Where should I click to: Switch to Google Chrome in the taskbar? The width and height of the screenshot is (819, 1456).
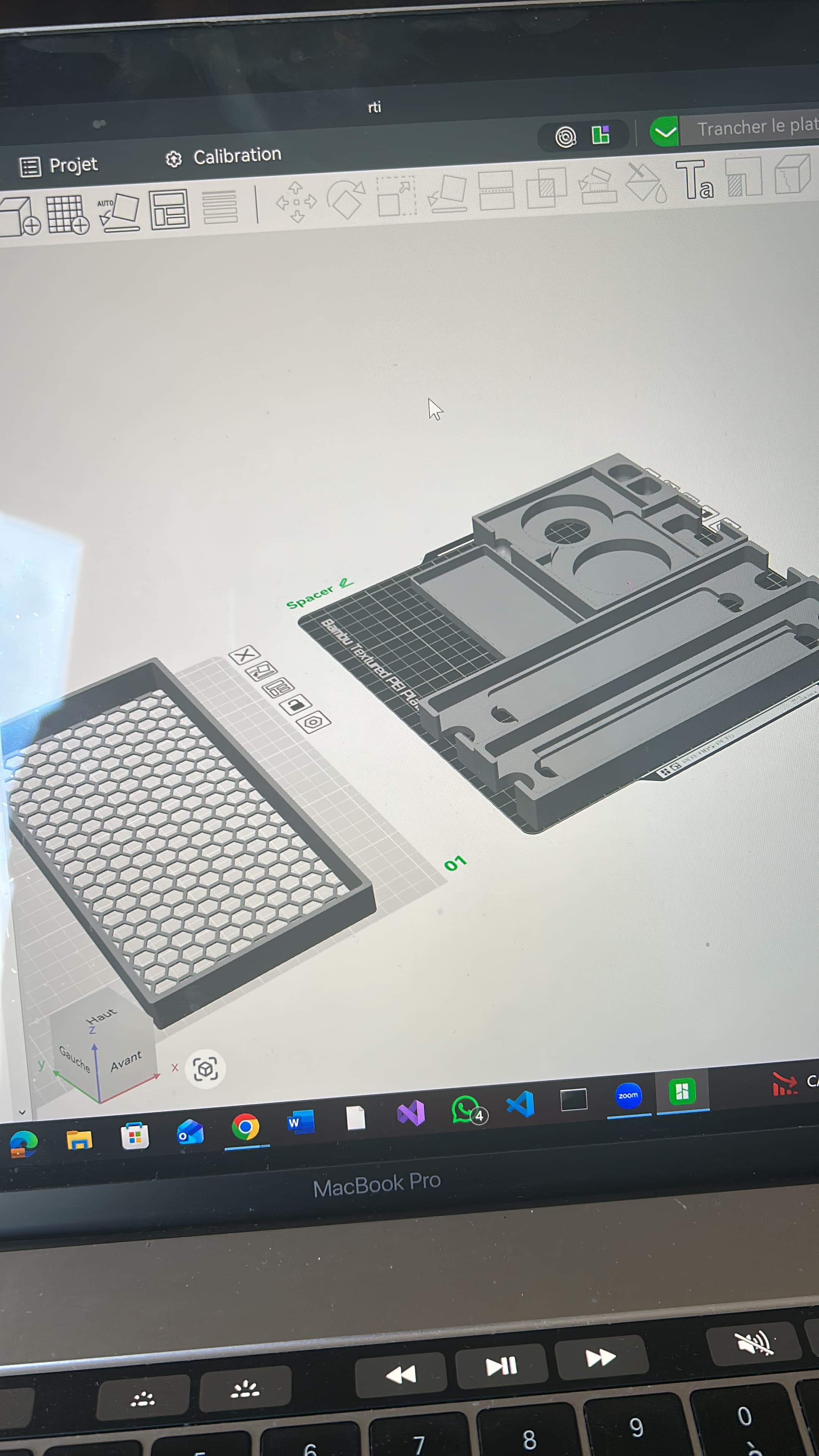pos(245,1128)
